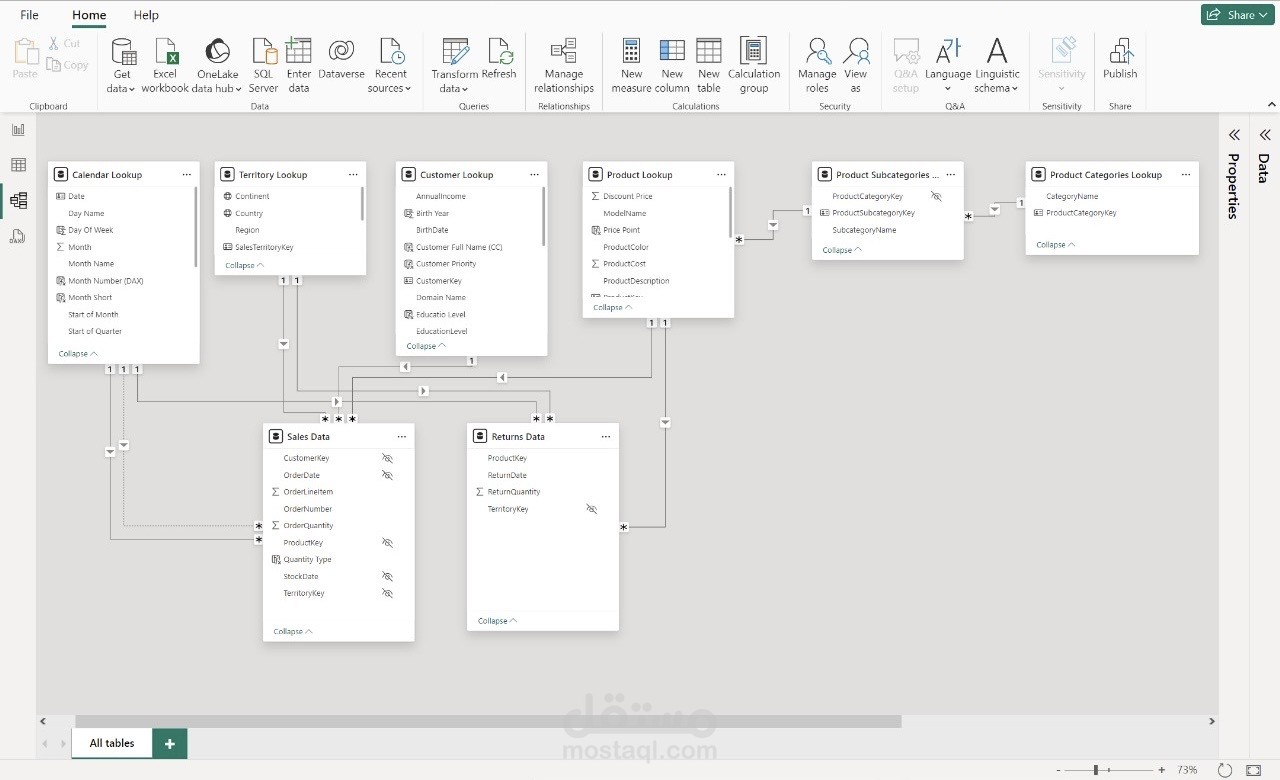Select the All tables layout tab
This screenshot has height=780, width=1280.
112,743
